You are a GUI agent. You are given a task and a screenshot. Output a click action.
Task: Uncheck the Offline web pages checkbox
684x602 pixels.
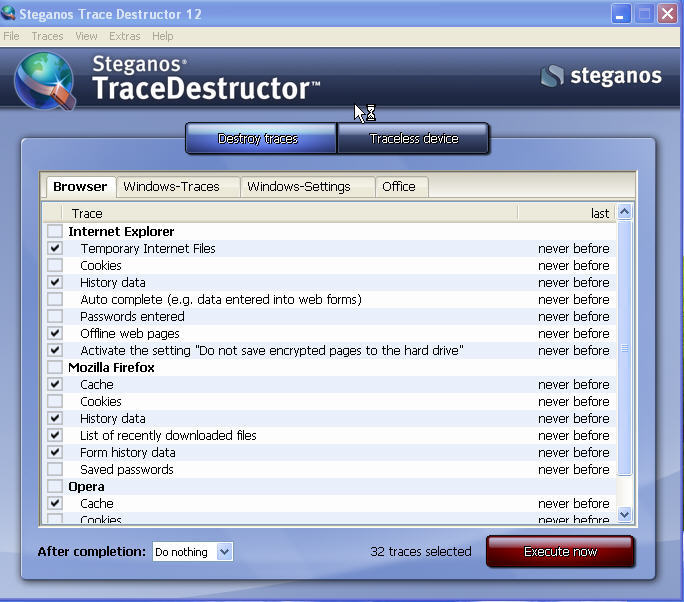click(x=55, y=333)
